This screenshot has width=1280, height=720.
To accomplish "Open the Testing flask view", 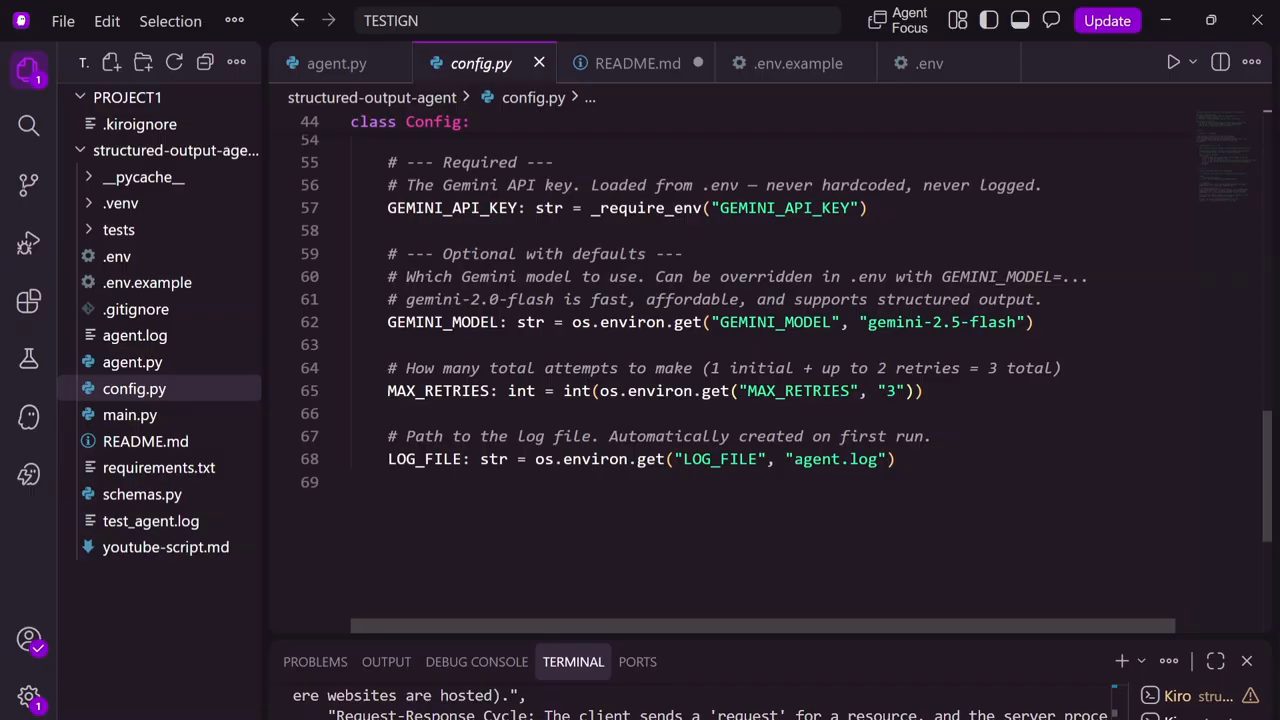I will point(28,359).
